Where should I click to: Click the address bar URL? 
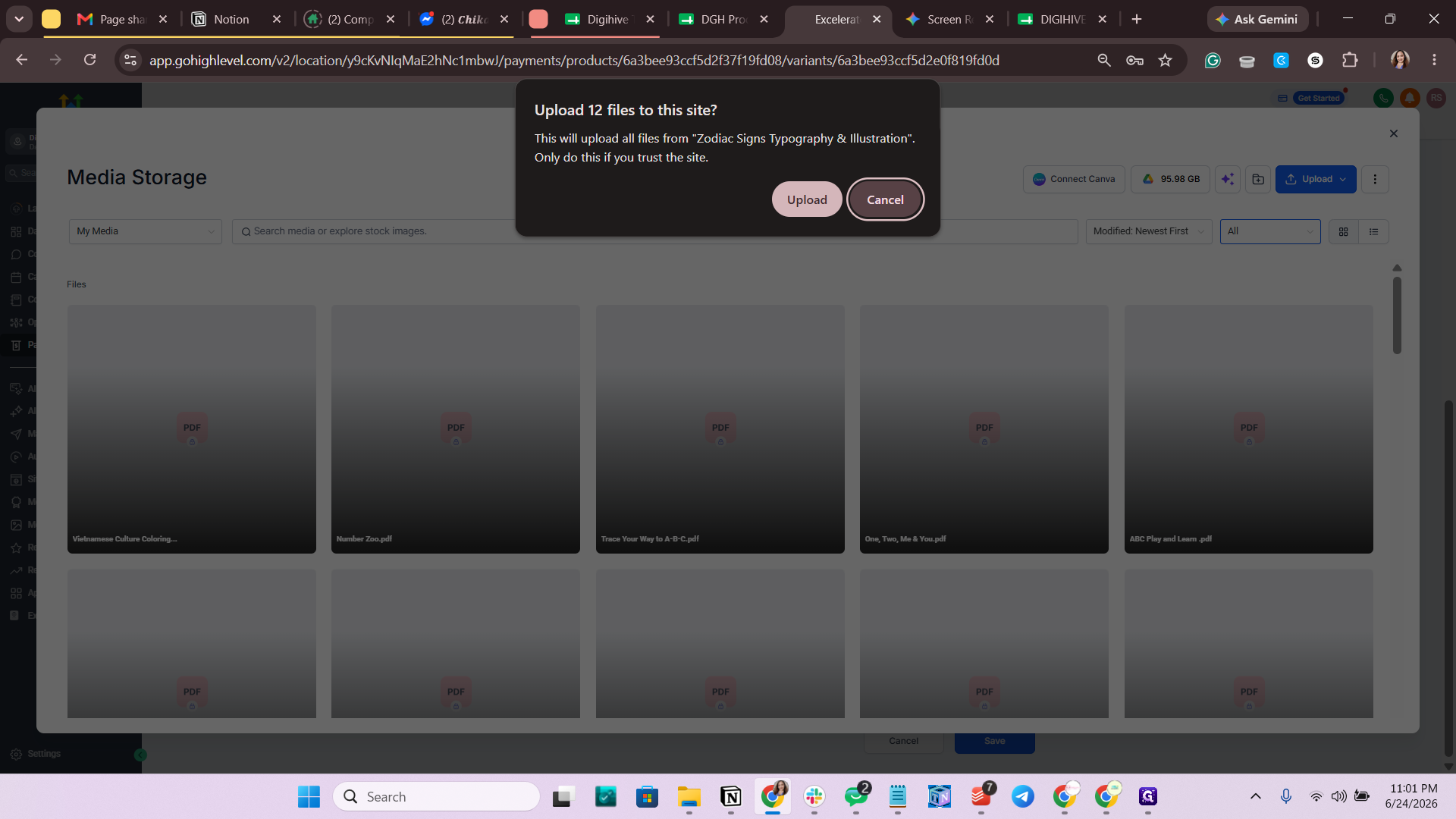[574, 60]
